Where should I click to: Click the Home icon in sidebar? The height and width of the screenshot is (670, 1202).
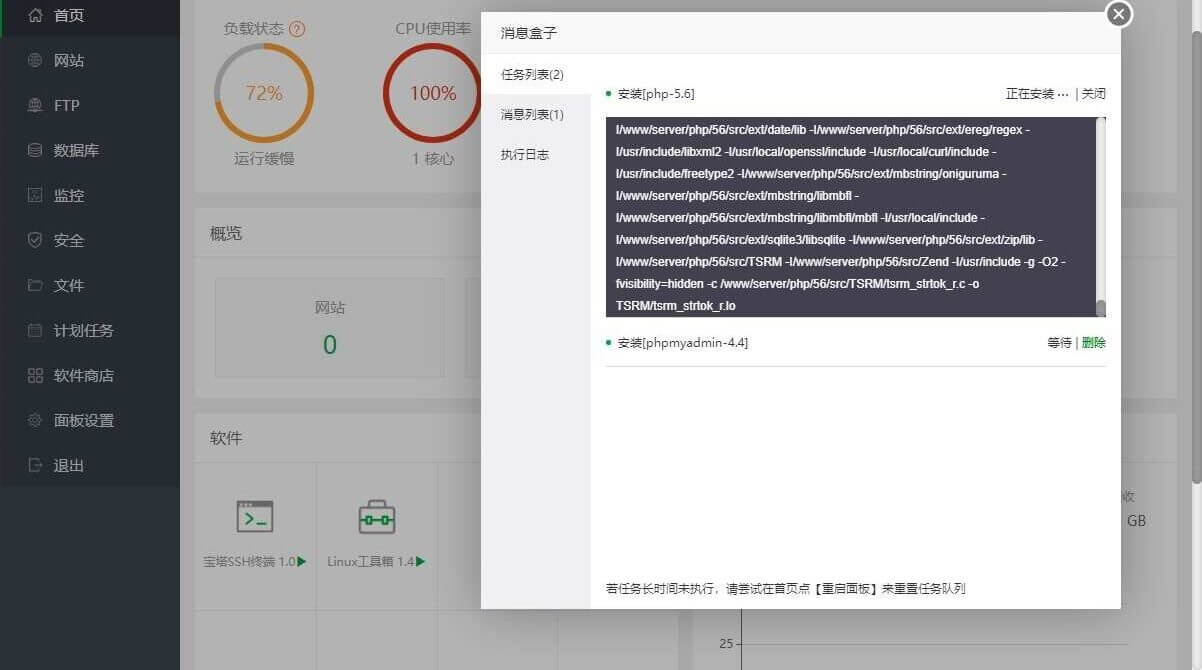click(x=35, y=15)
